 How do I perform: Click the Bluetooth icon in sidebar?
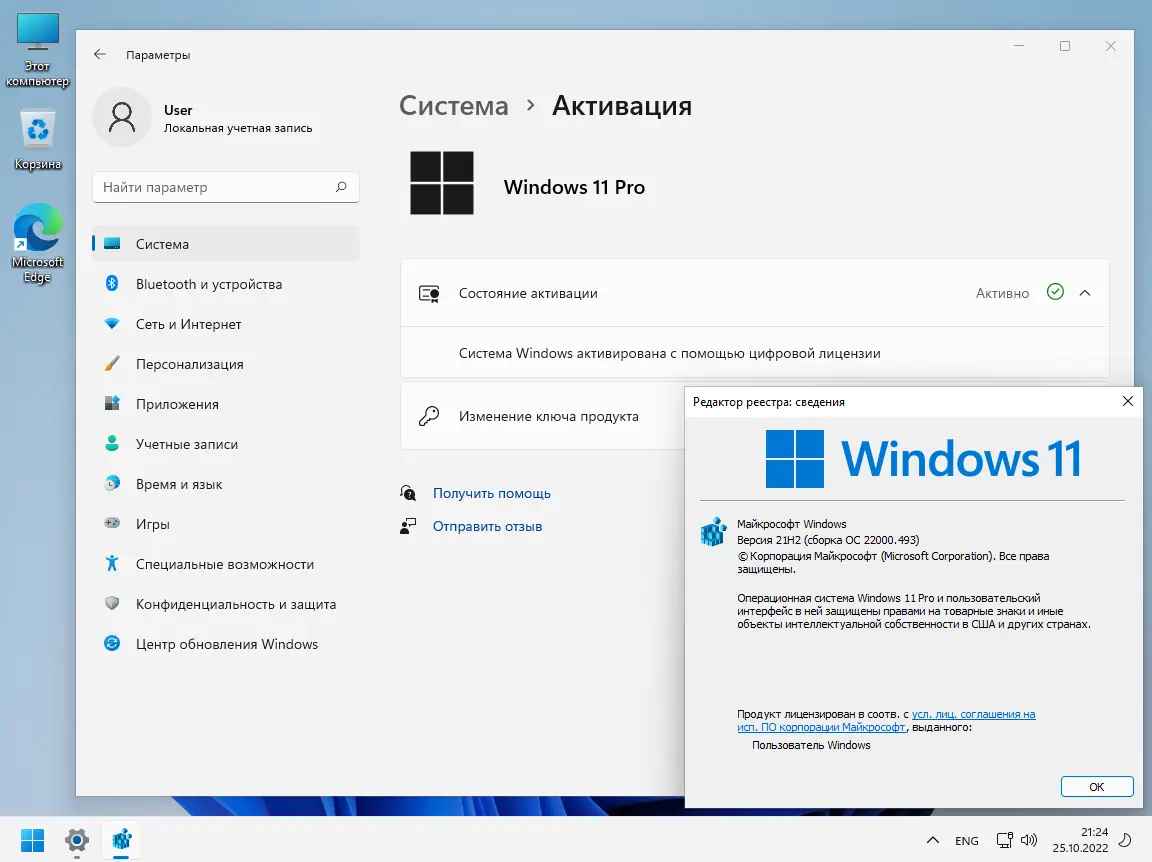pyautogui.click(x=112, y=283)
